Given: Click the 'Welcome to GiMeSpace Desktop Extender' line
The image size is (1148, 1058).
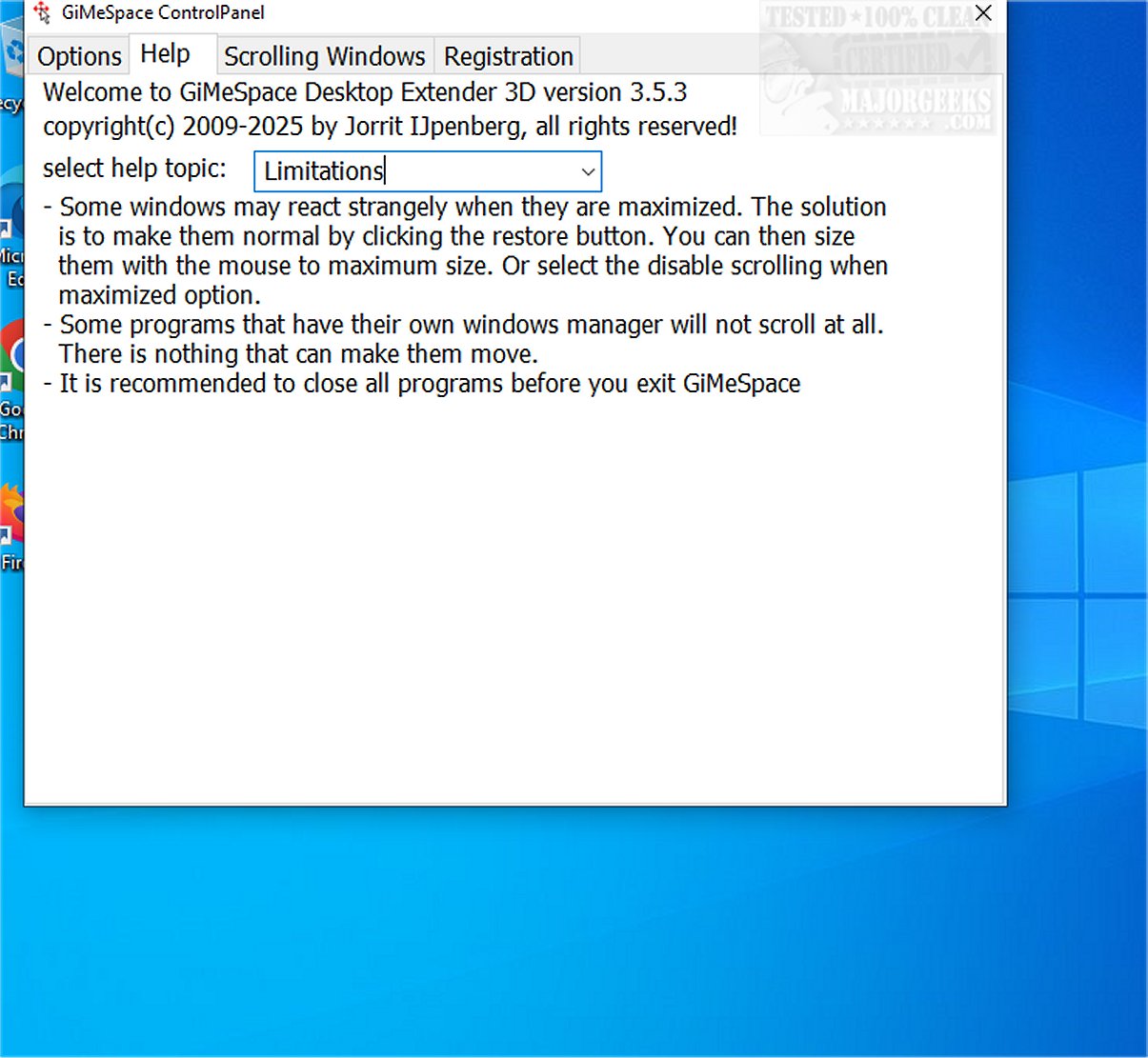Looking at the screenshot, I should click(365, 92).
